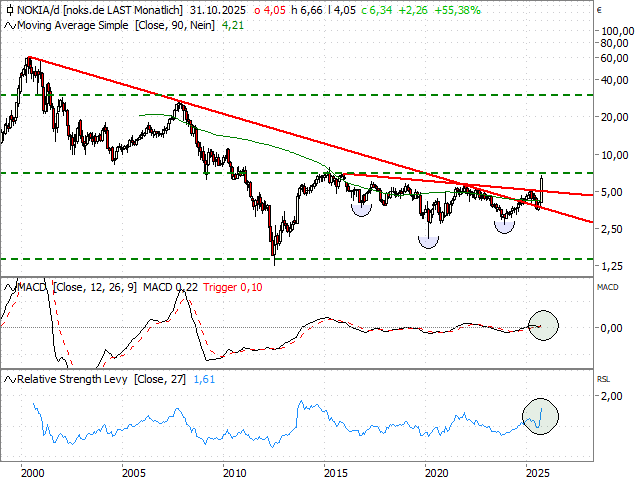This screenshot has width=640, height=480.
Task: Click the year 2020 on the time axis
Action: pos(437,473)
